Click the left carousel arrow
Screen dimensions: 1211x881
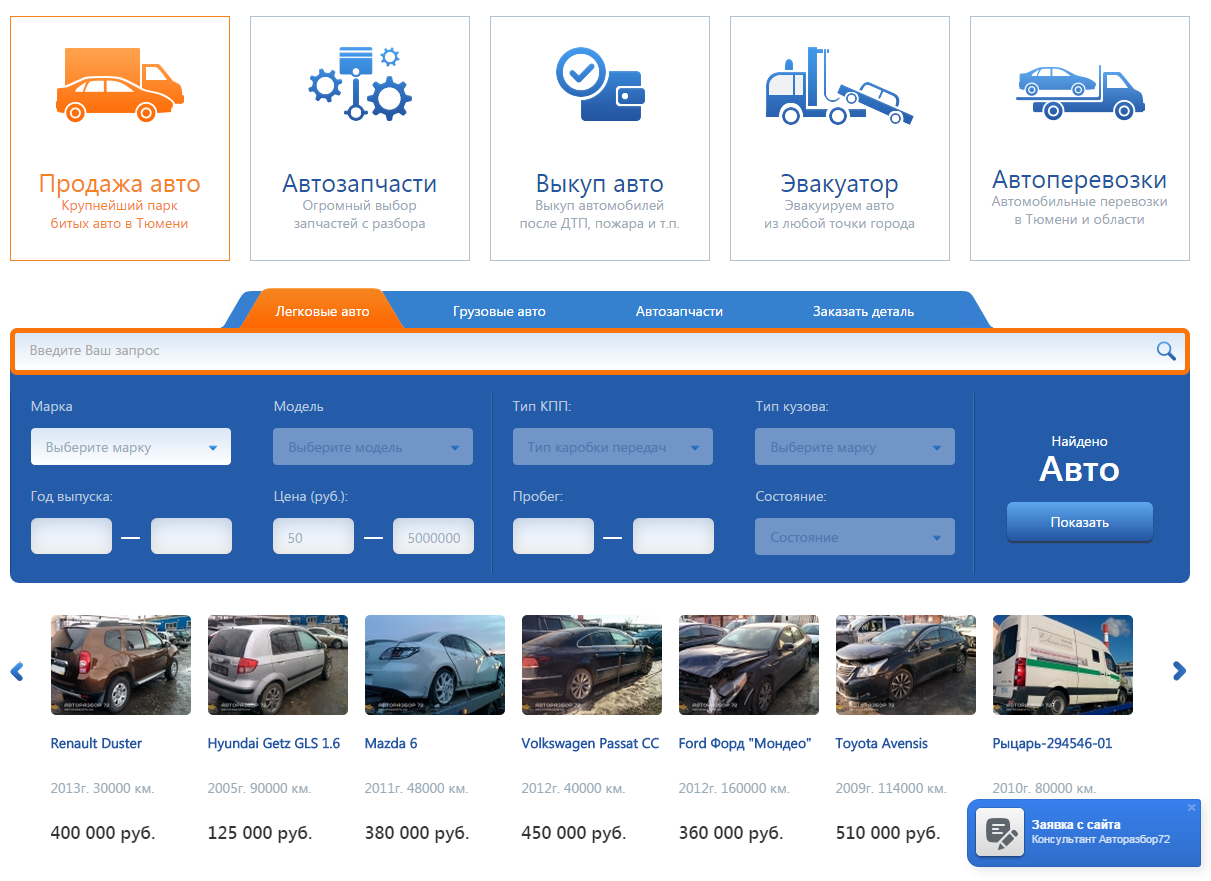click(17, 671)
